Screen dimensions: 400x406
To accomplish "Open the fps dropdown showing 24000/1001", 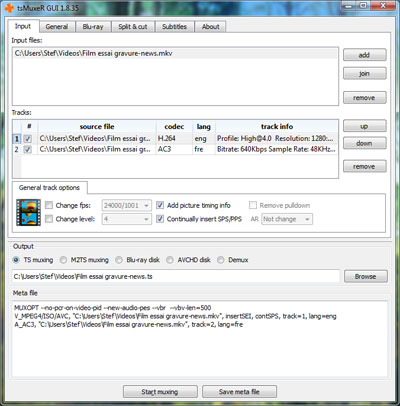I will coord(127,205).
